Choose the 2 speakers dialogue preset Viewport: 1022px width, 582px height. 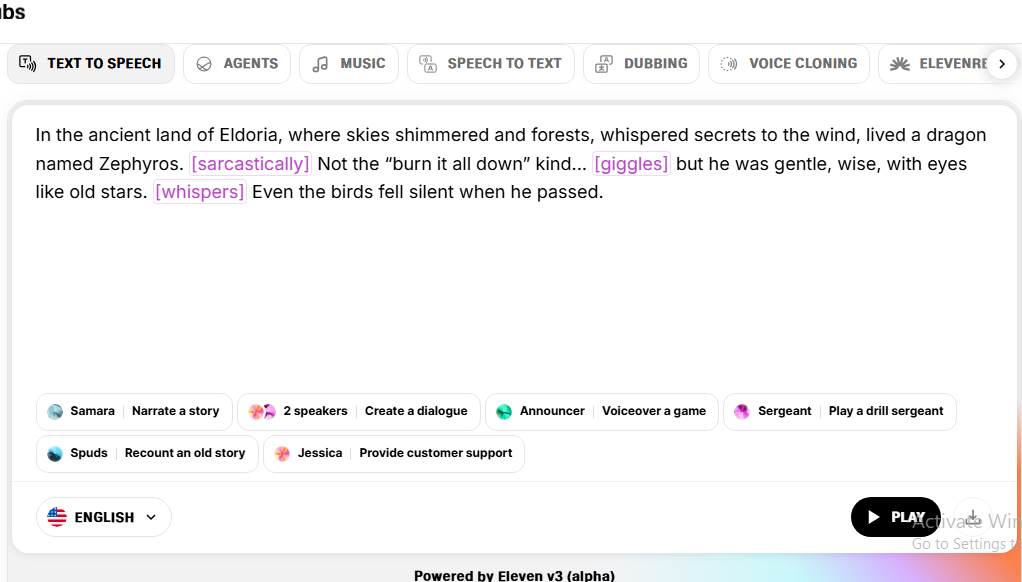(x=358, y=411)
